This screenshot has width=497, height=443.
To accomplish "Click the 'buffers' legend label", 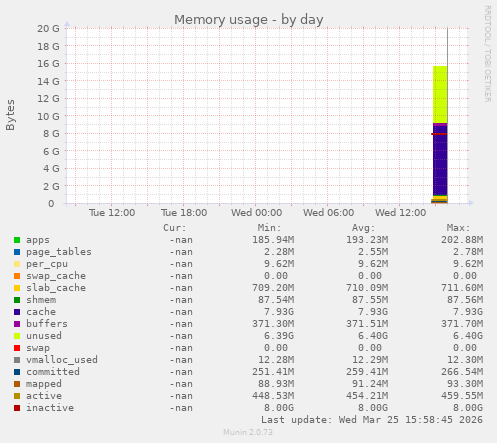I will [x=47, y=324].
